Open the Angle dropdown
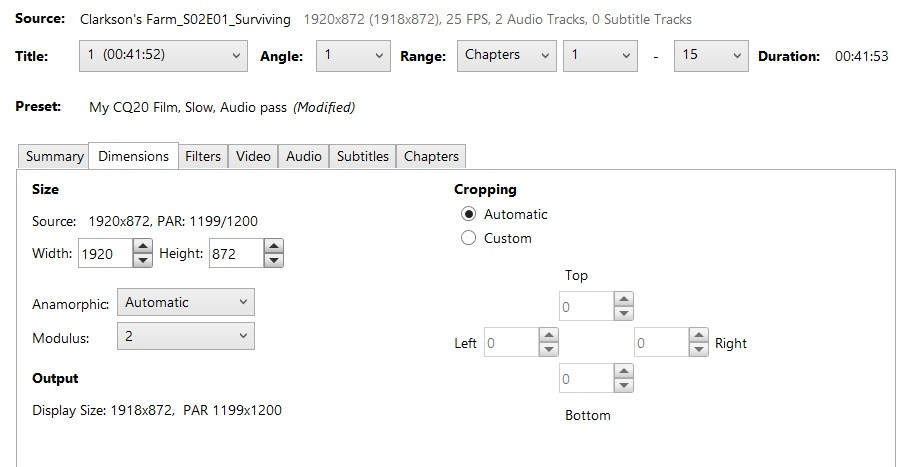 tap(353, 55)
